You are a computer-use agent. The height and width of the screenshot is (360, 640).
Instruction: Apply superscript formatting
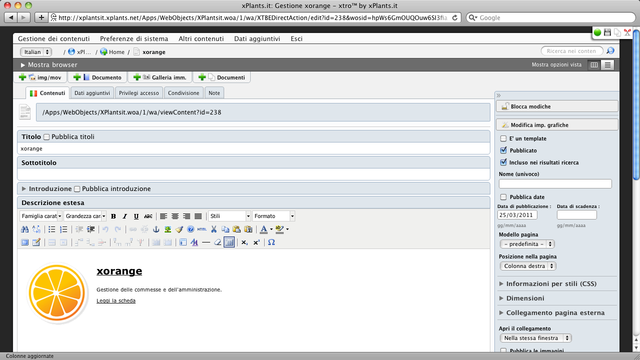pyautogui.click(x=256, y=242)
